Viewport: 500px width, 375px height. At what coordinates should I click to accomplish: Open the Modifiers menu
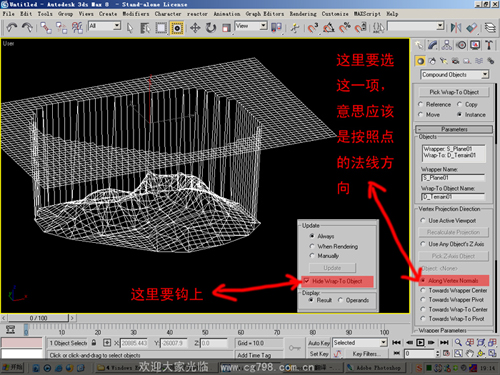pos(136,14)
